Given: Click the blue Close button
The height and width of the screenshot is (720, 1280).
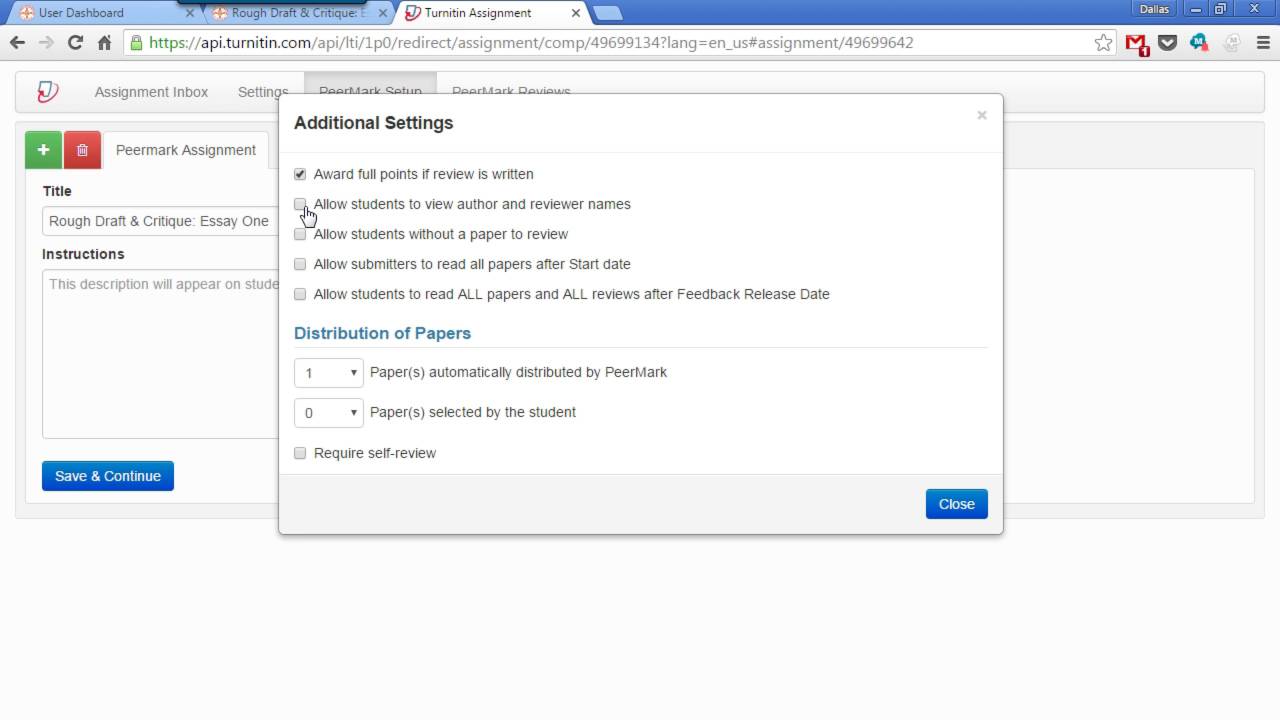Looking at the screenshot, I should click(956, 504).
